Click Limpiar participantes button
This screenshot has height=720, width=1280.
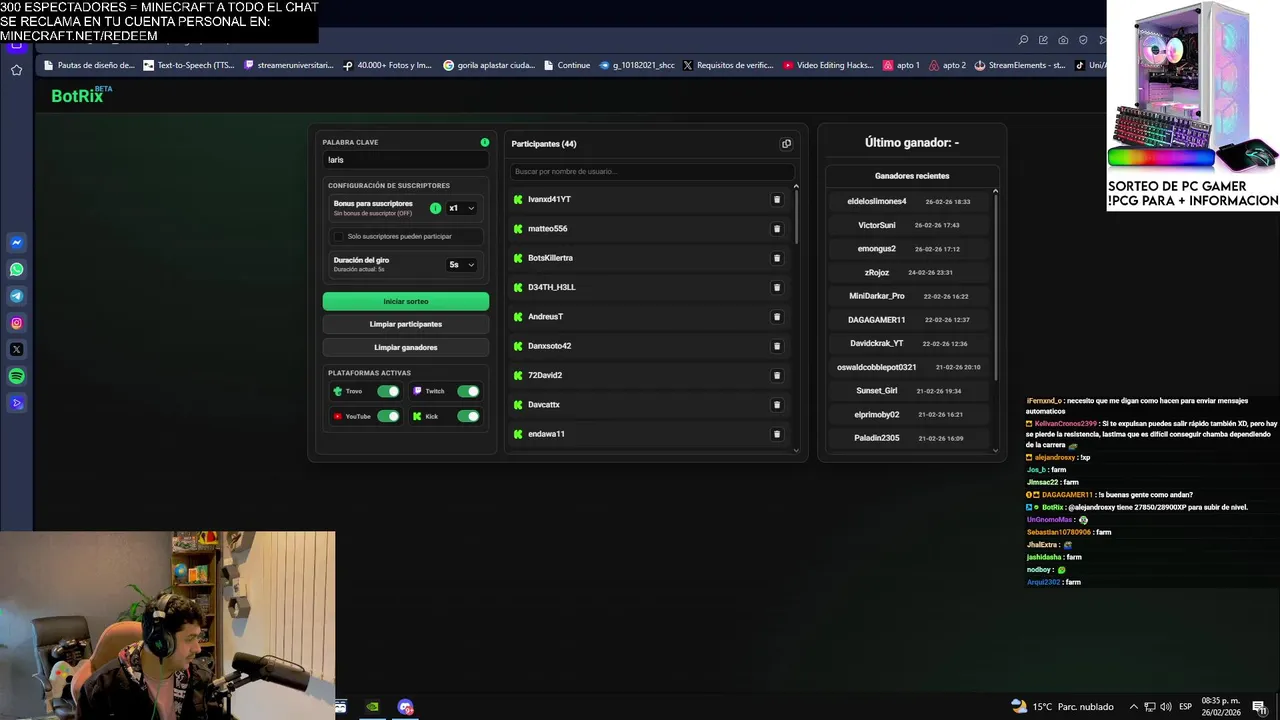tap(406, 324)
